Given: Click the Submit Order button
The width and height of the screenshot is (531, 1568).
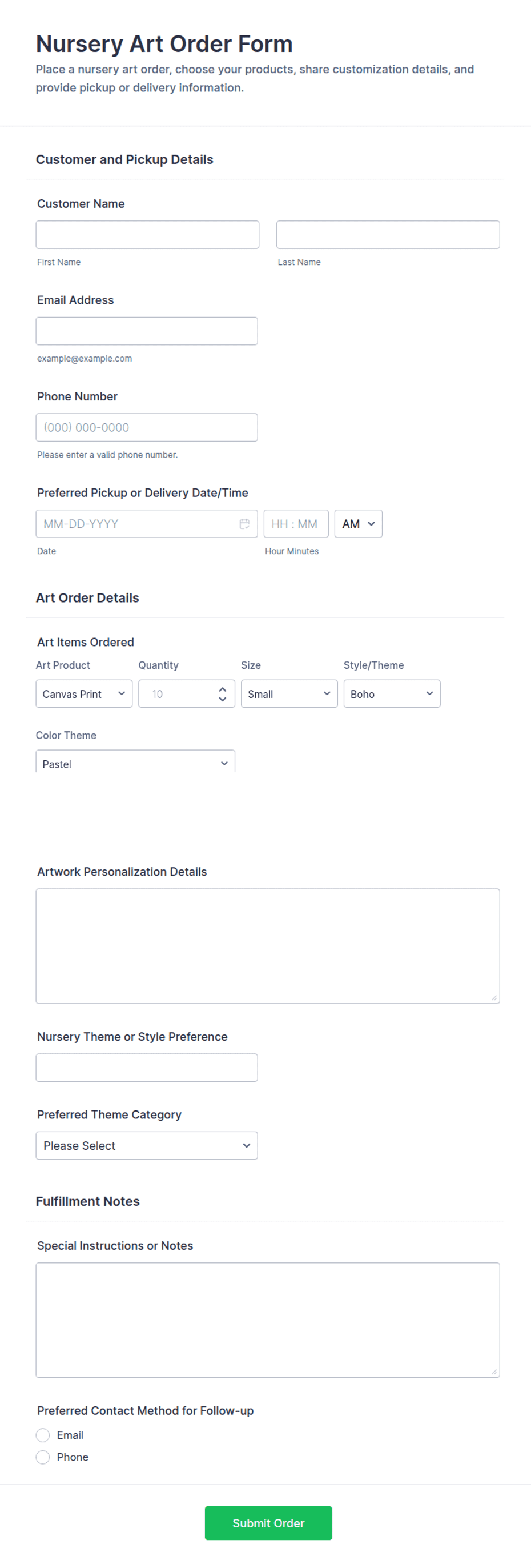Looking at the screenshot, I should pos(268,1523).
